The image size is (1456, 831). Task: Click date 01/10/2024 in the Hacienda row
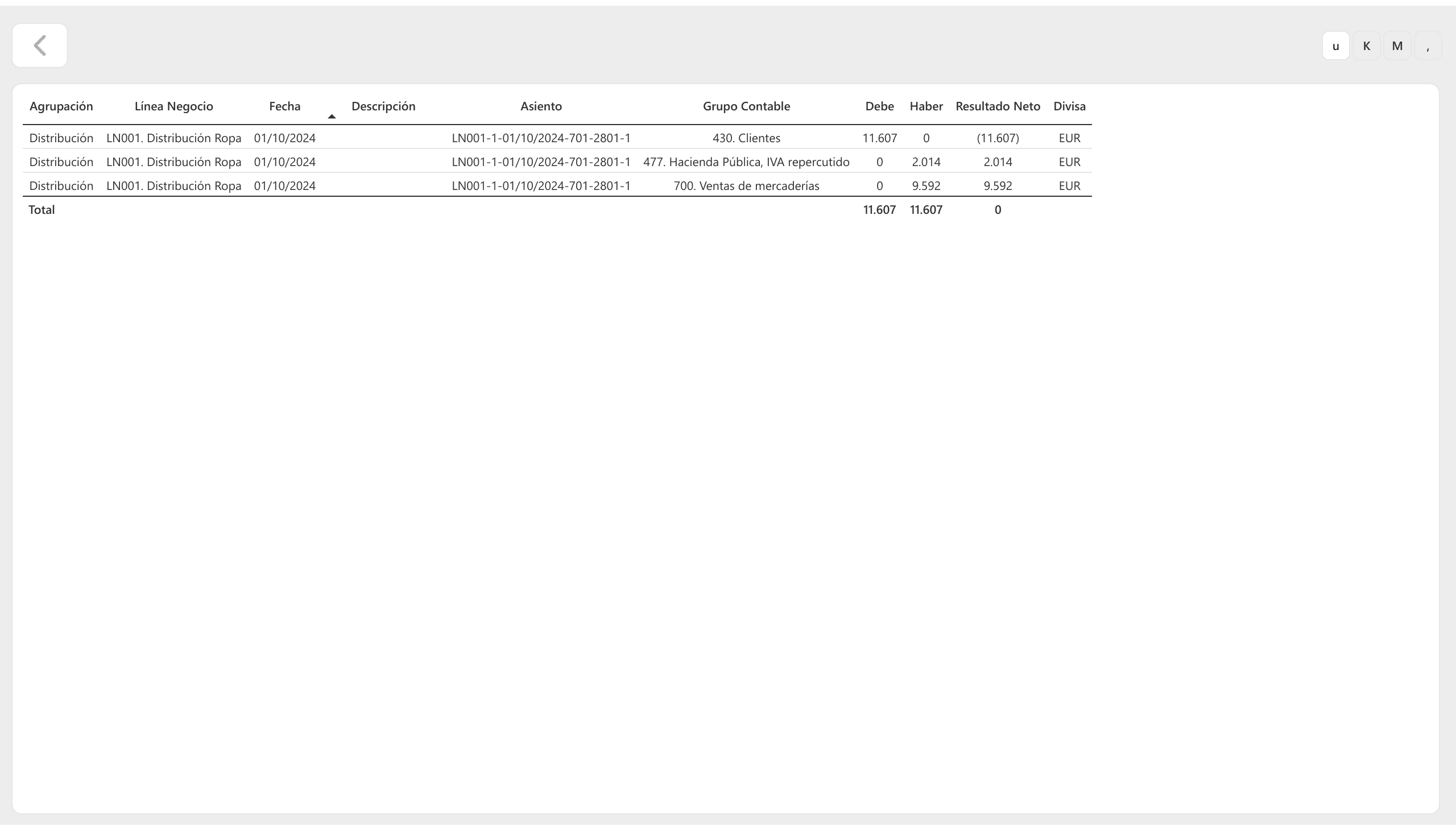[285, 162]
